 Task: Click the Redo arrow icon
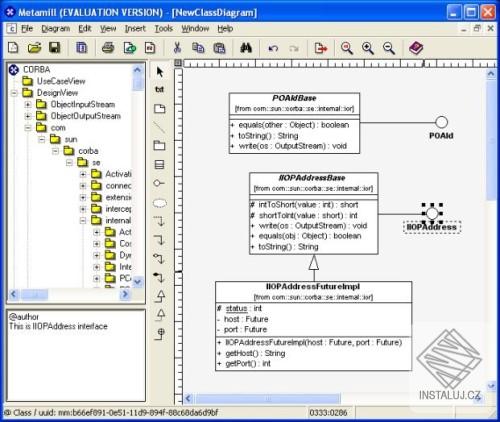pos(294,49)
